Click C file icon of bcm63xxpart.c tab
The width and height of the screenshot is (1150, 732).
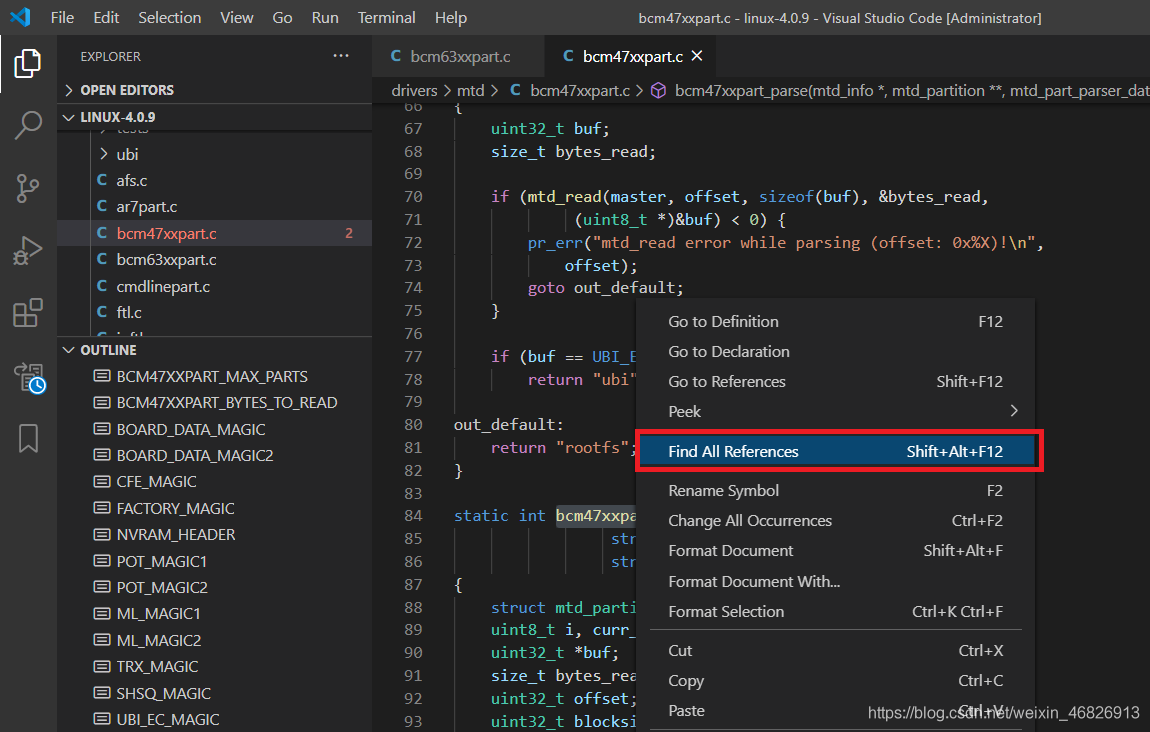(396, 56)
